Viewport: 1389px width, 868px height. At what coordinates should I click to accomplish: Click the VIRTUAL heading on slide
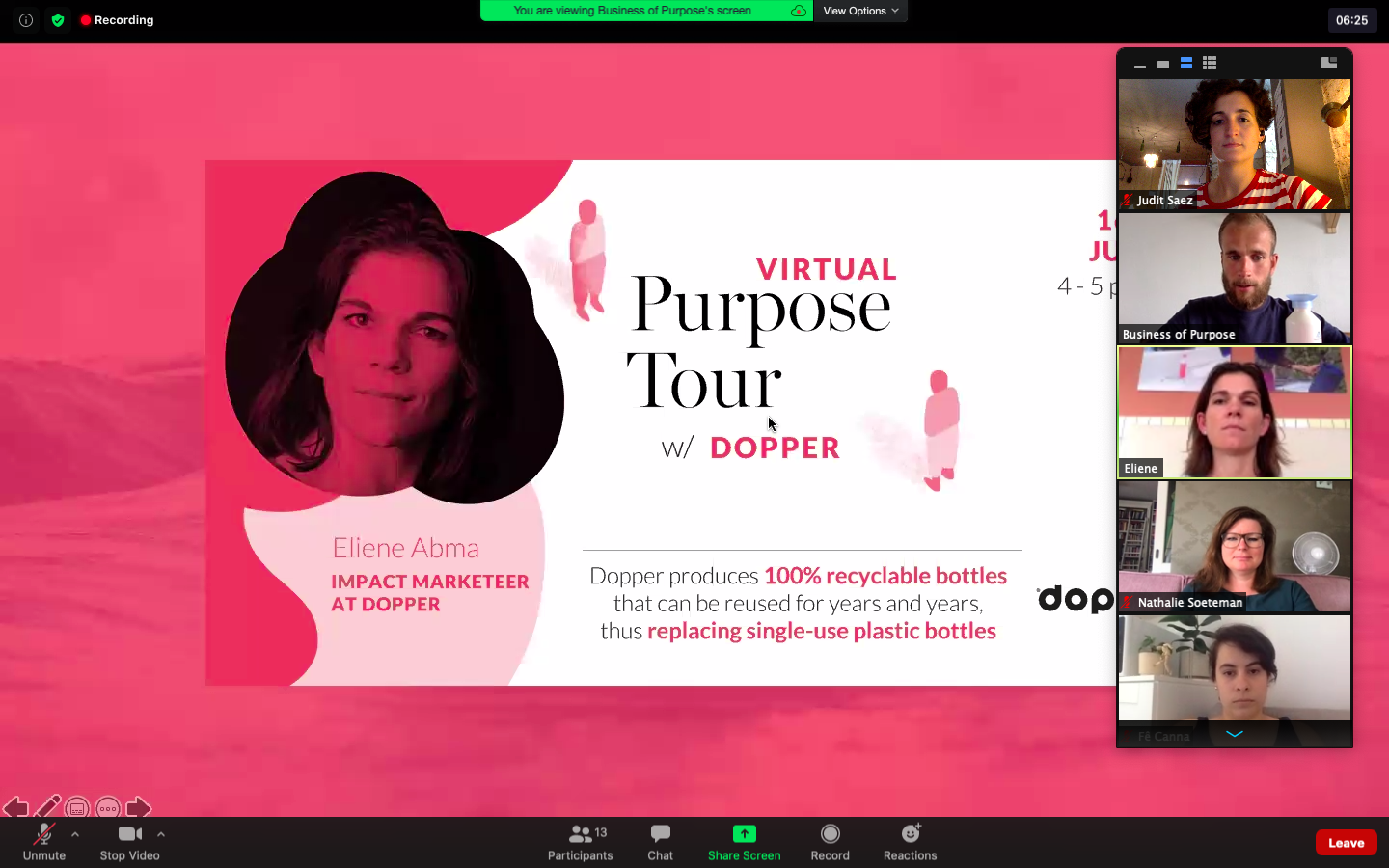point(827,269)
